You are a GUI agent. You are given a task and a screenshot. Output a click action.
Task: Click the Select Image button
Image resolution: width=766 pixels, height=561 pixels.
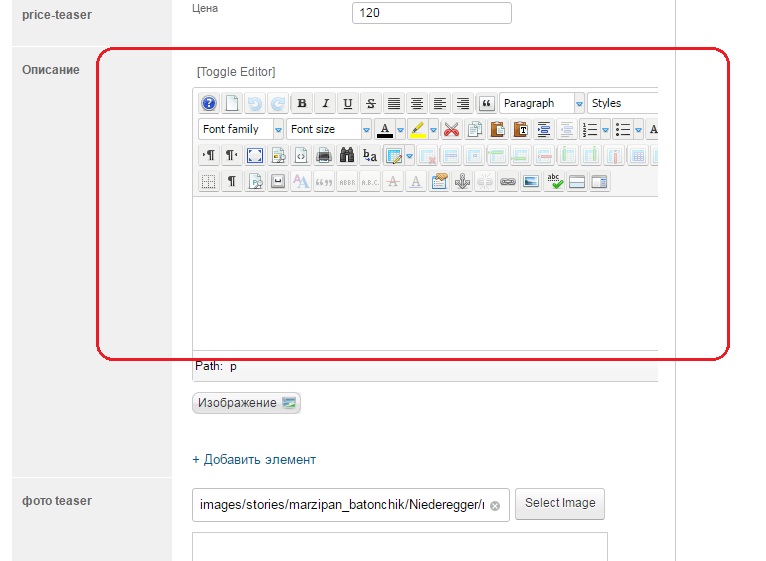pos(560,503)
